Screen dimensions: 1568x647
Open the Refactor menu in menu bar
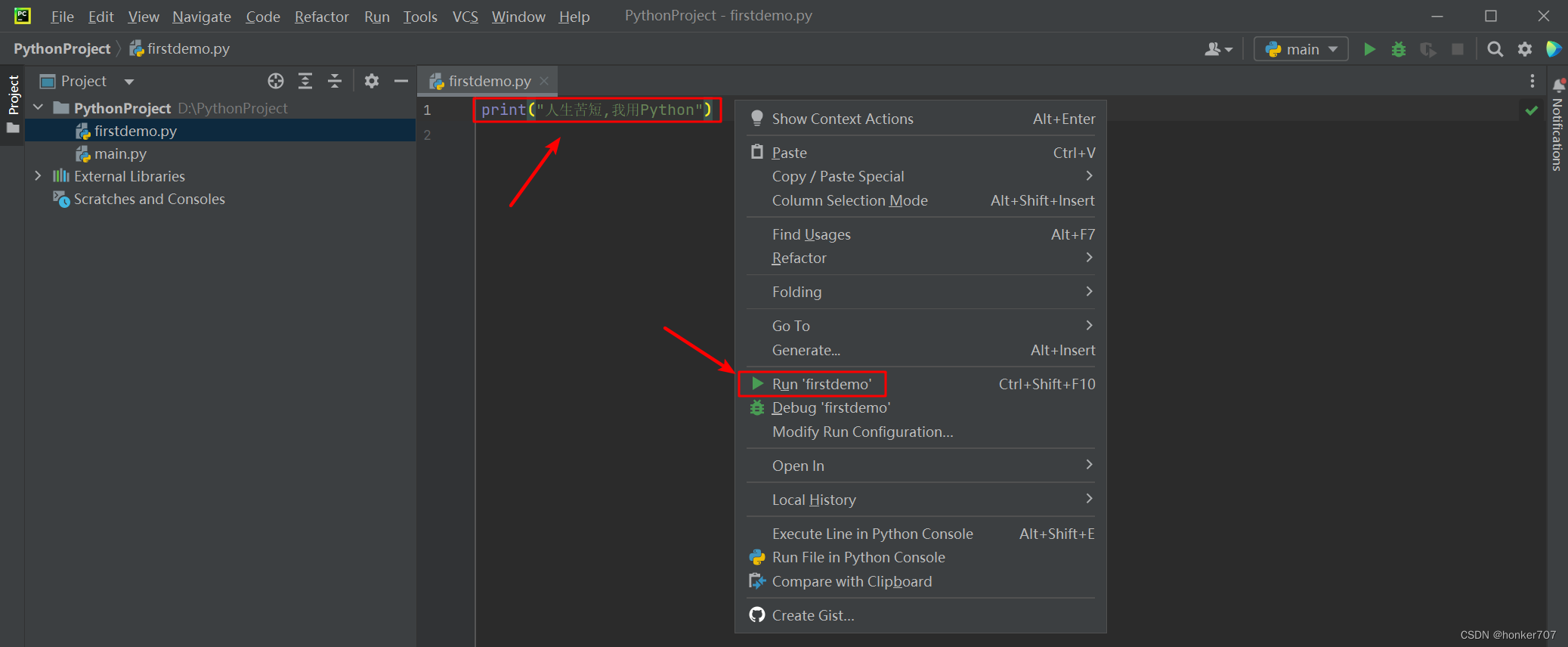click(x=321, y=17)
